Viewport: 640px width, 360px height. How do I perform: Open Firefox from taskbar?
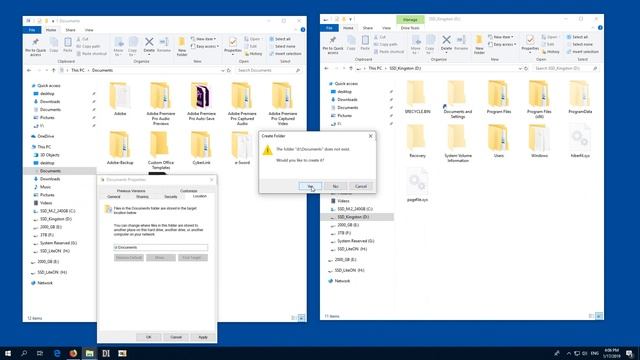(x=73, y=353)
